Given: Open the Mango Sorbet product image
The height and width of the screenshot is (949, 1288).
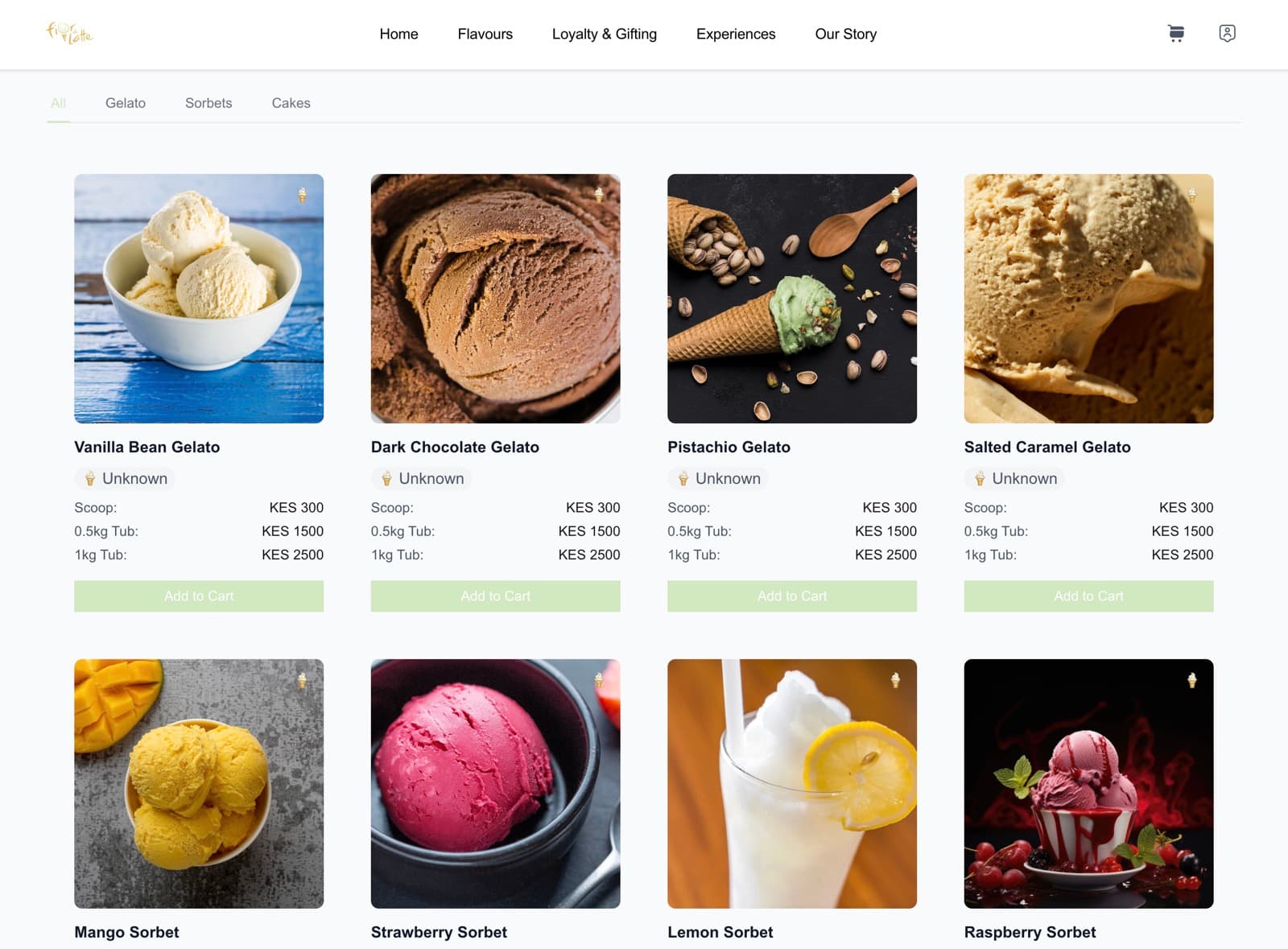Looking at the screenshot, I should 199,784.
